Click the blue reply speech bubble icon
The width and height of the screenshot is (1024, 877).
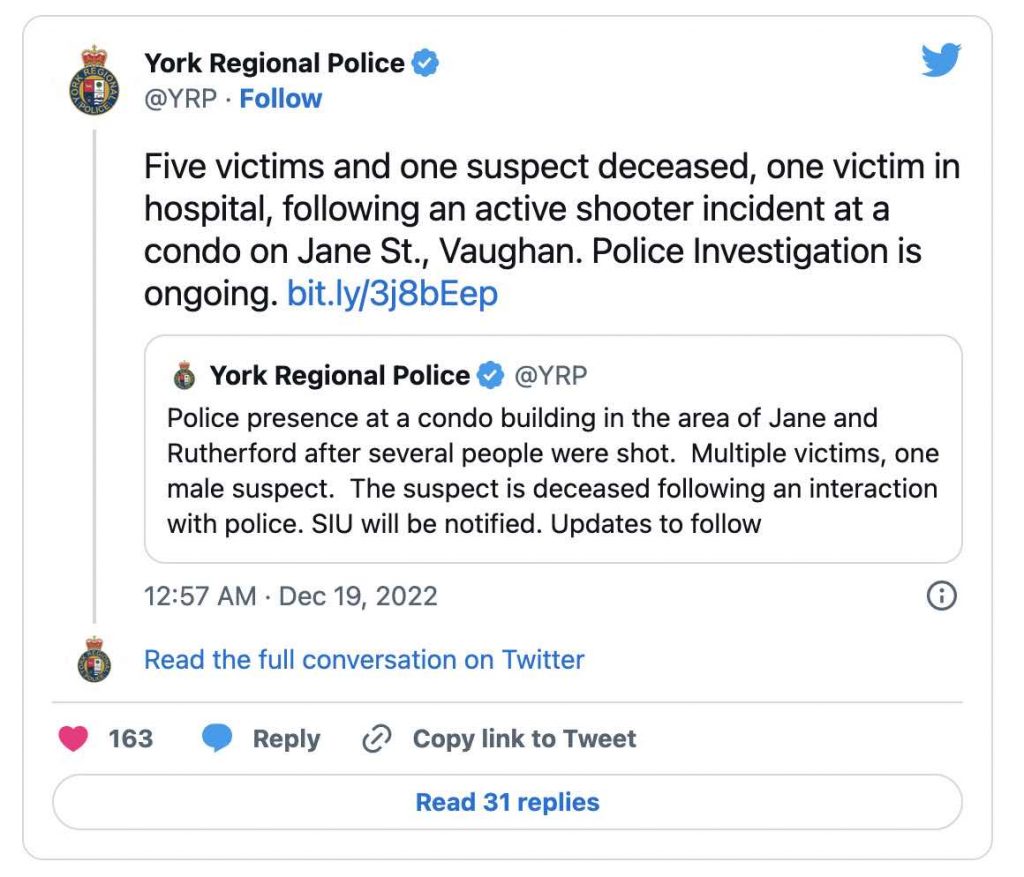(x=217, y=739)
